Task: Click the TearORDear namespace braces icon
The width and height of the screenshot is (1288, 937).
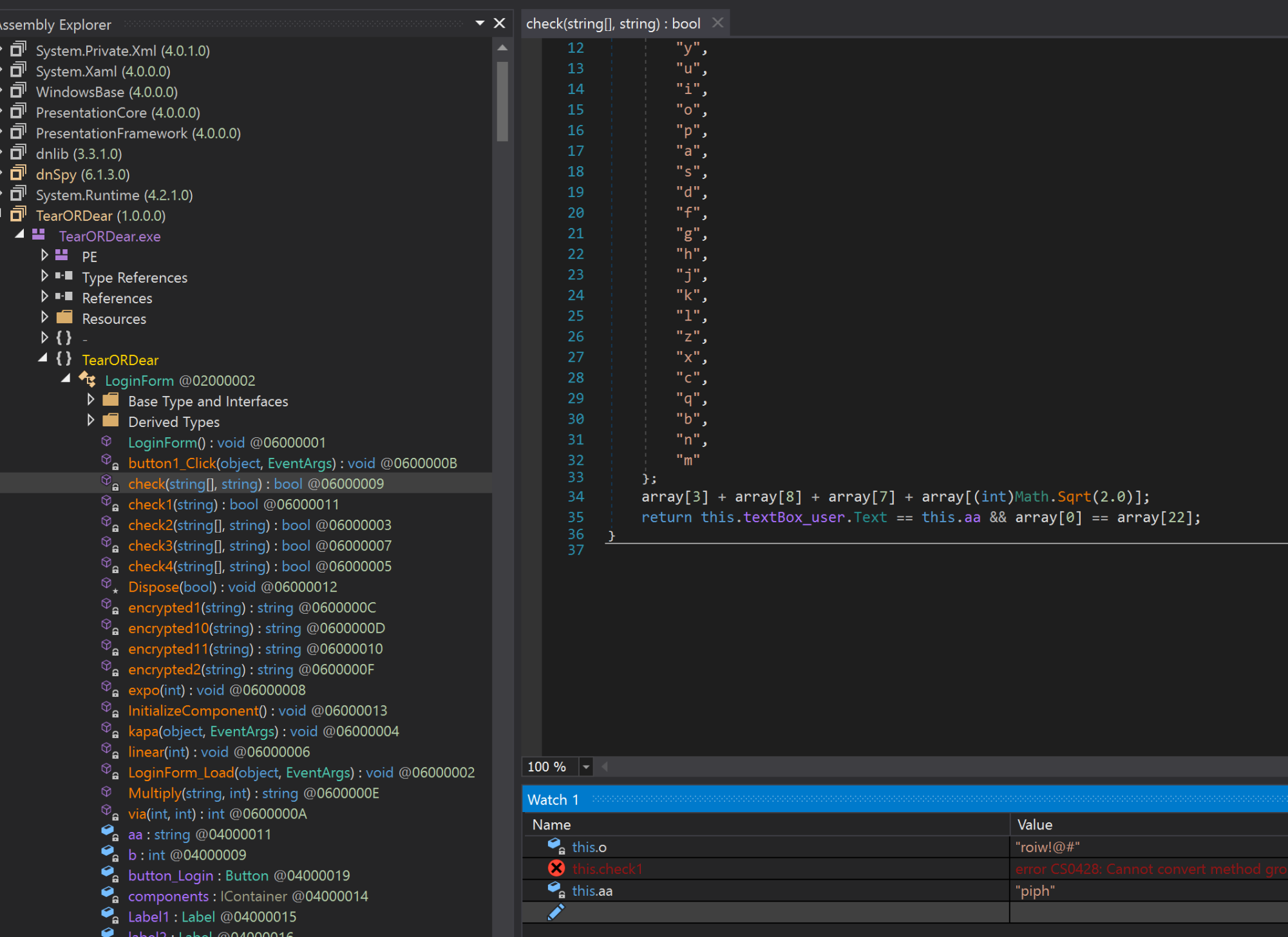Action: [x=64, y=359]
